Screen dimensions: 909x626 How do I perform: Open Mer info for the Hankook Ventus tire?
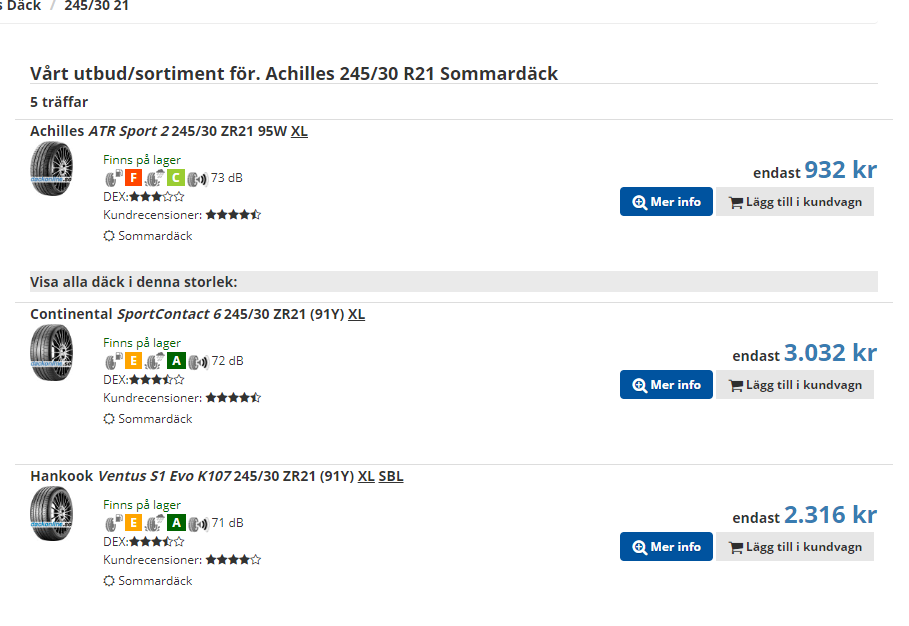pos(666,547)
